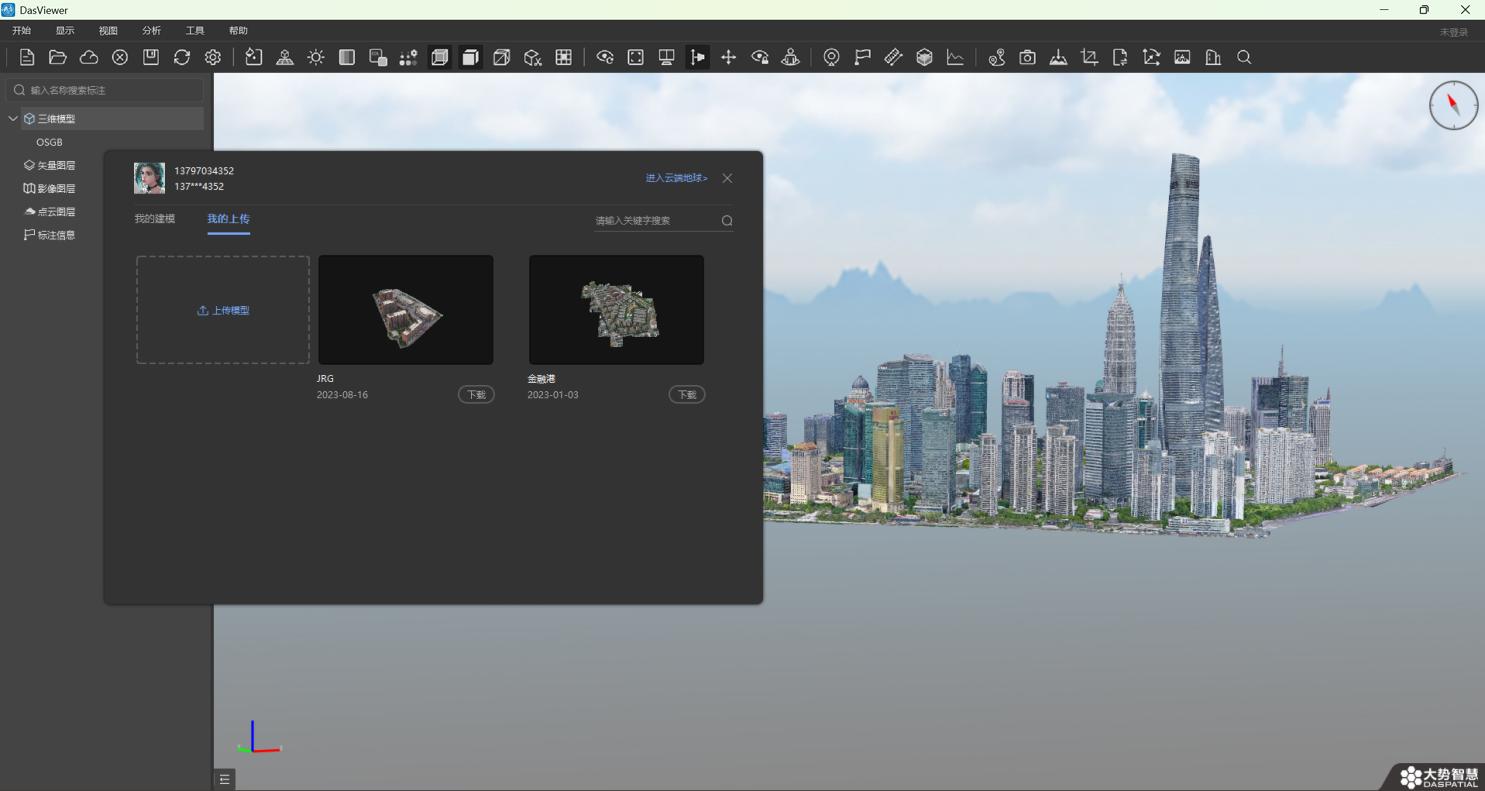
Task: Click the toolbar grid icon
Action: (564, 58)
